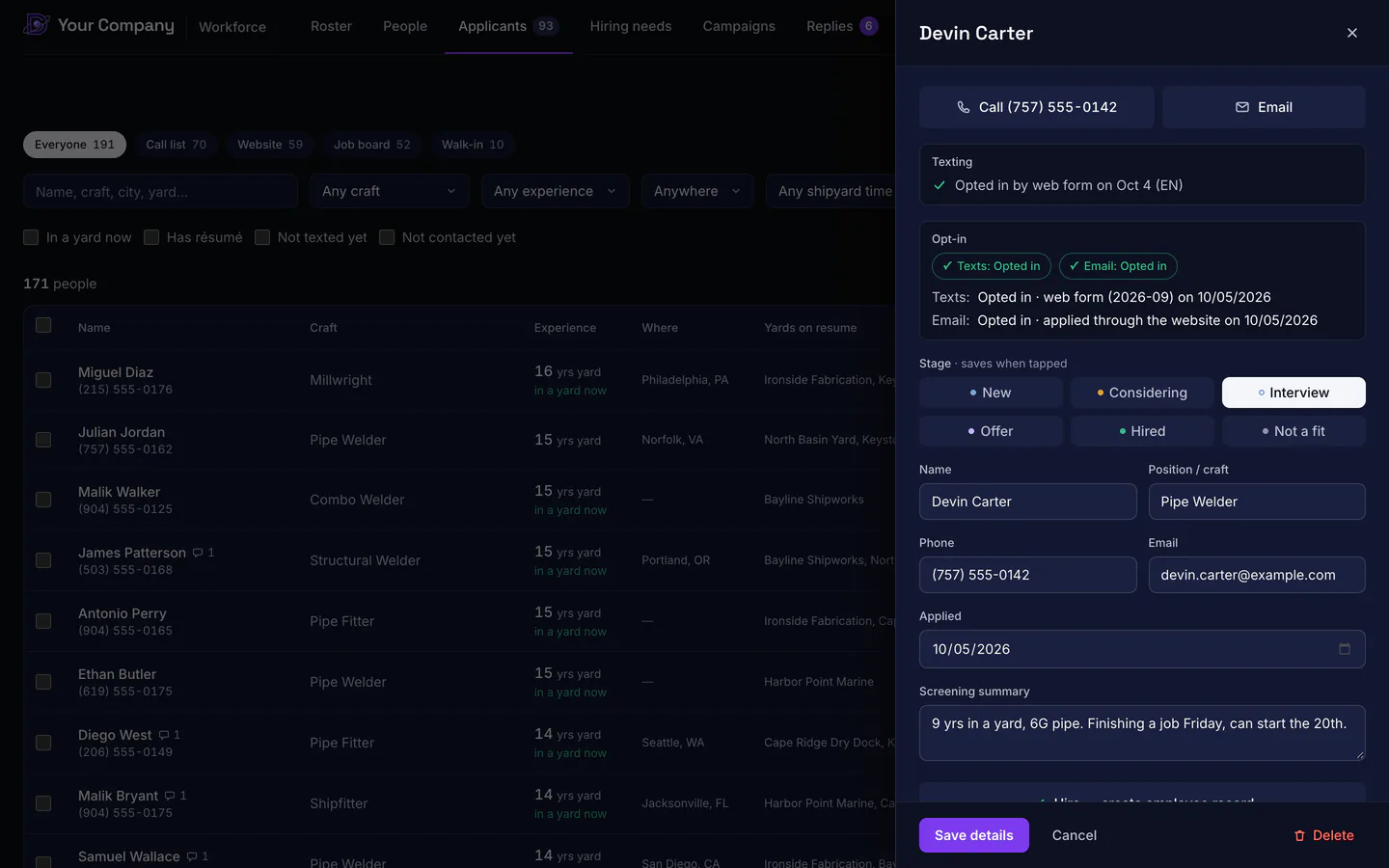This screenshot has height=868, width=1389.
Task: Click Save details button
Action: click(x=974, y=835)
